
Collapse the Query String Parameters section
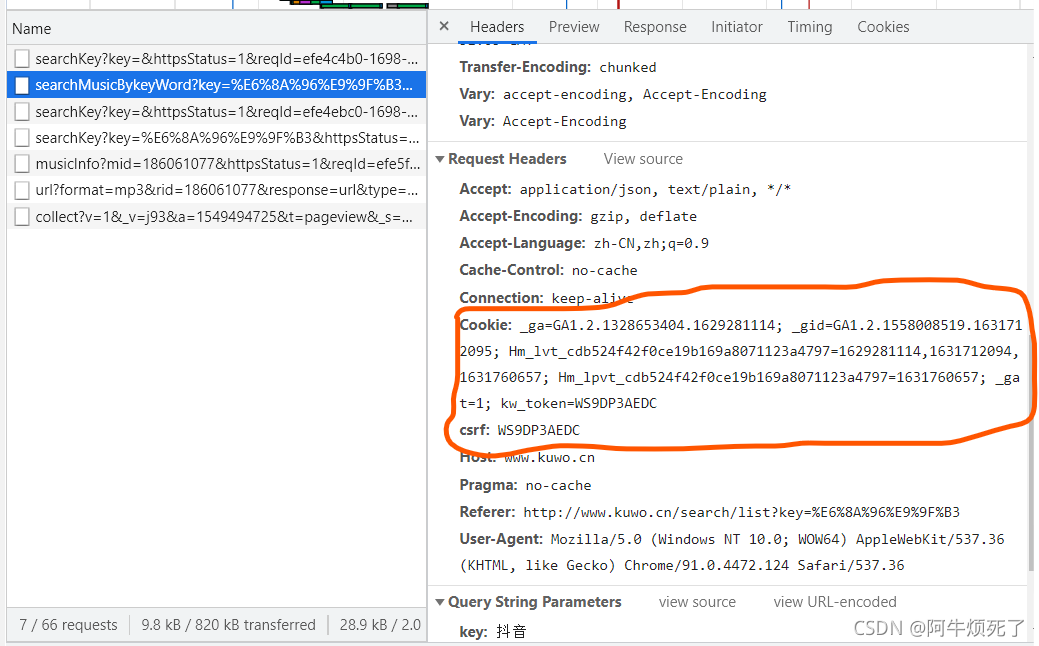click(x=439, y=602)
